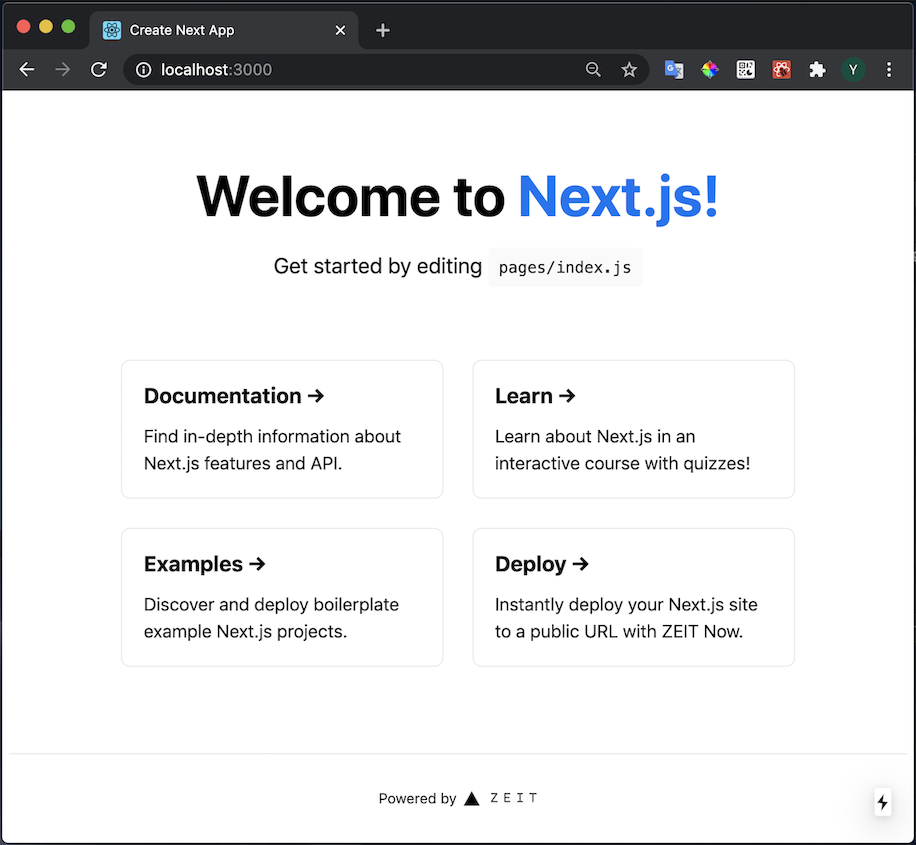Close the Create Next App tab
This screenshot has width=916, height=845.
click(x=340, y=30)
